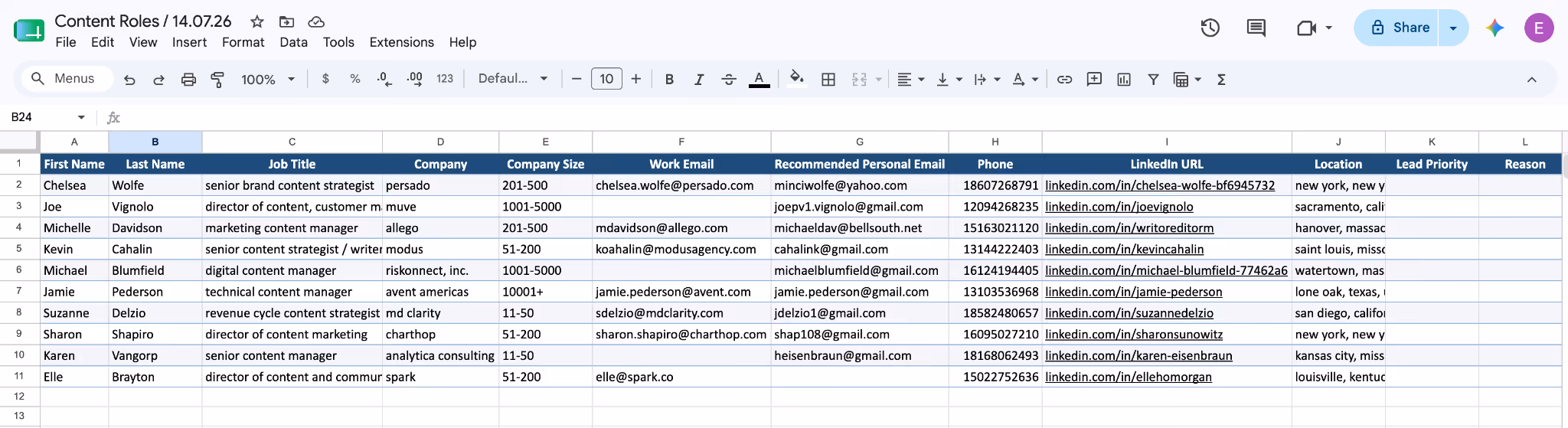Collapse the toolbar chevron
Screen dimensions: 1568x428
click(x=1531, y=79)
